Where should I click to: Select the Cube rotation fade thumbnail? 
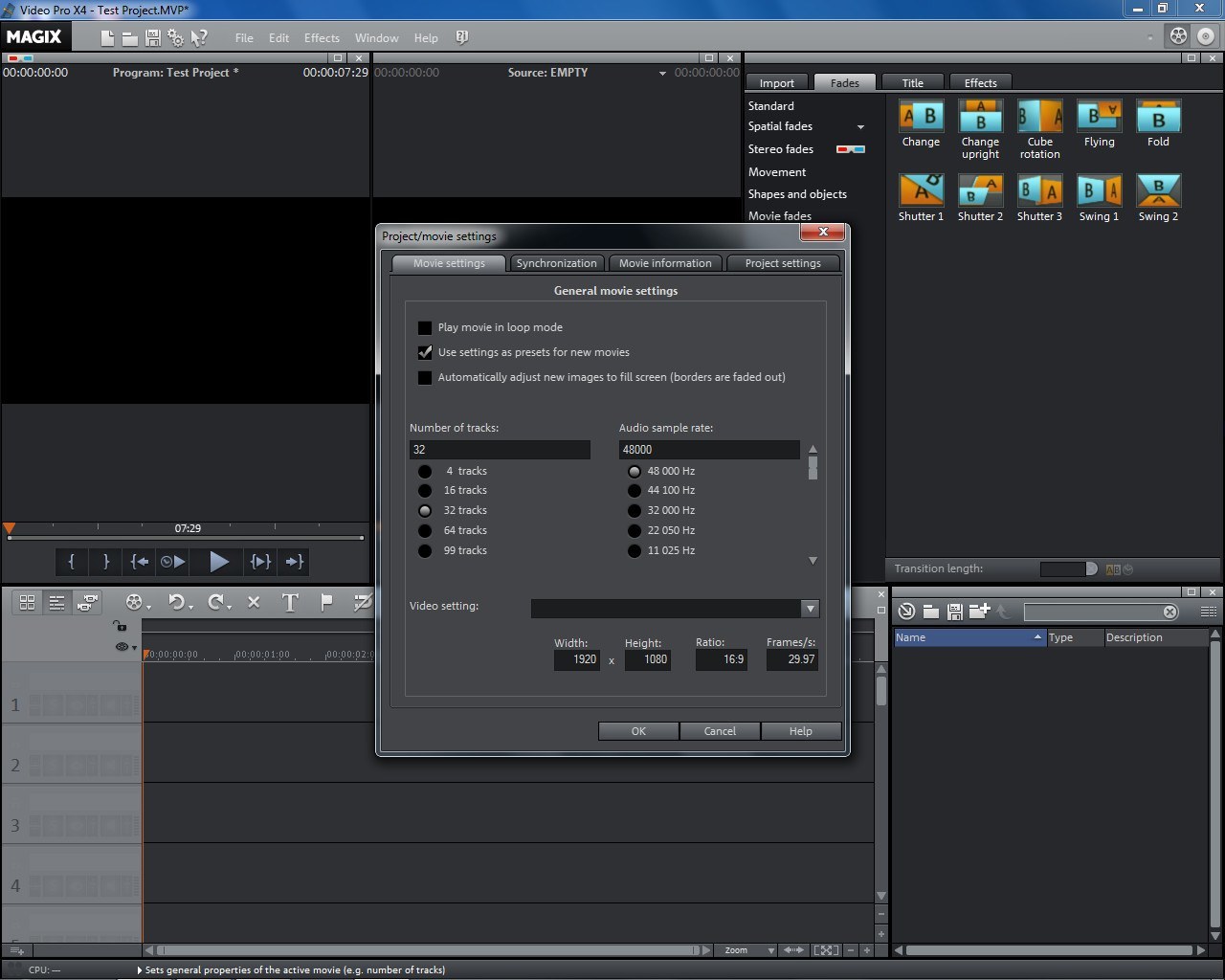[1039, 116]
